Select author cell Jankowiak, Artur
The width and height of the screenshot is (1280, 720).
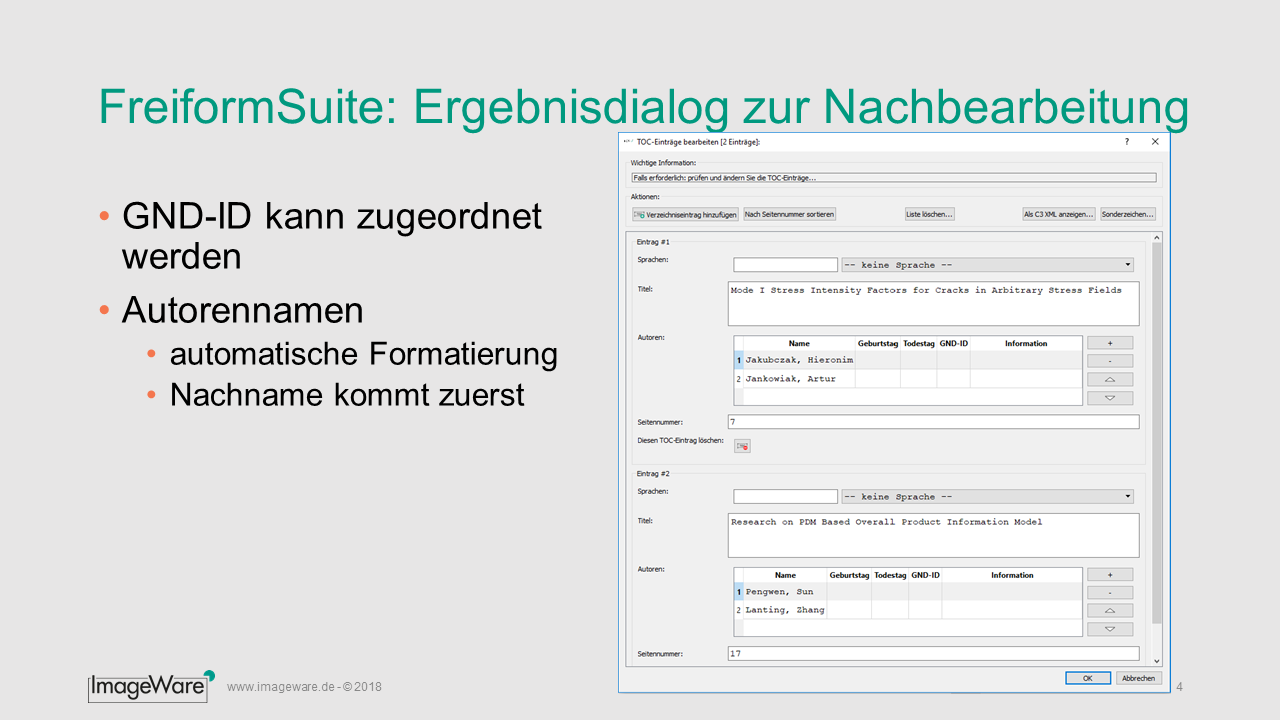(799, 379)
